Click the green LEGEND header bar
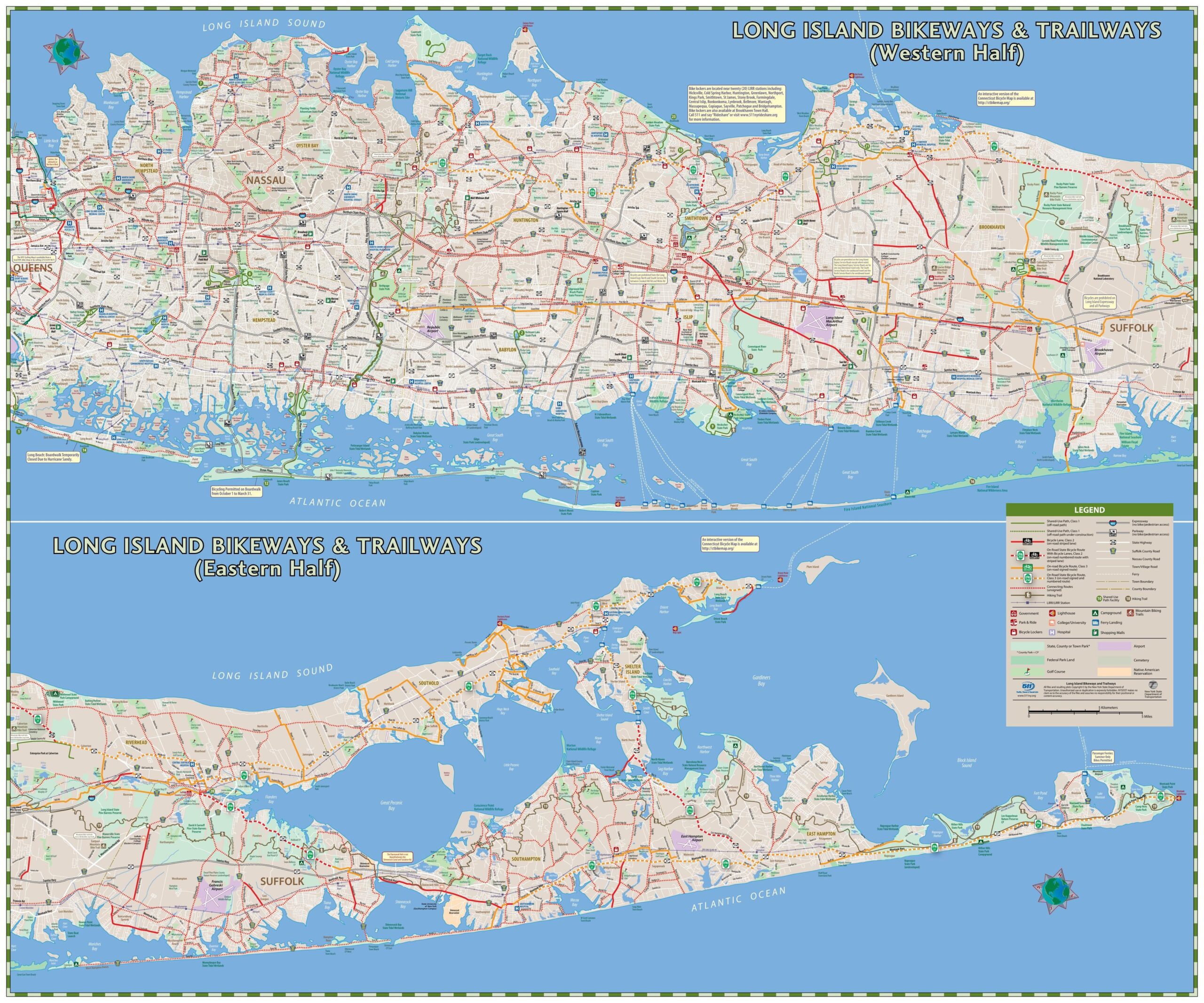1204x1003 pixels. [1090, 510]
